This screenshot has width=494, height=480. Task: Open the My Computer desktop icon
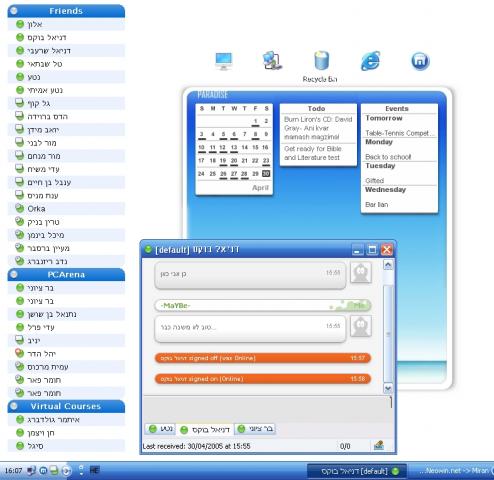point(223,61)
